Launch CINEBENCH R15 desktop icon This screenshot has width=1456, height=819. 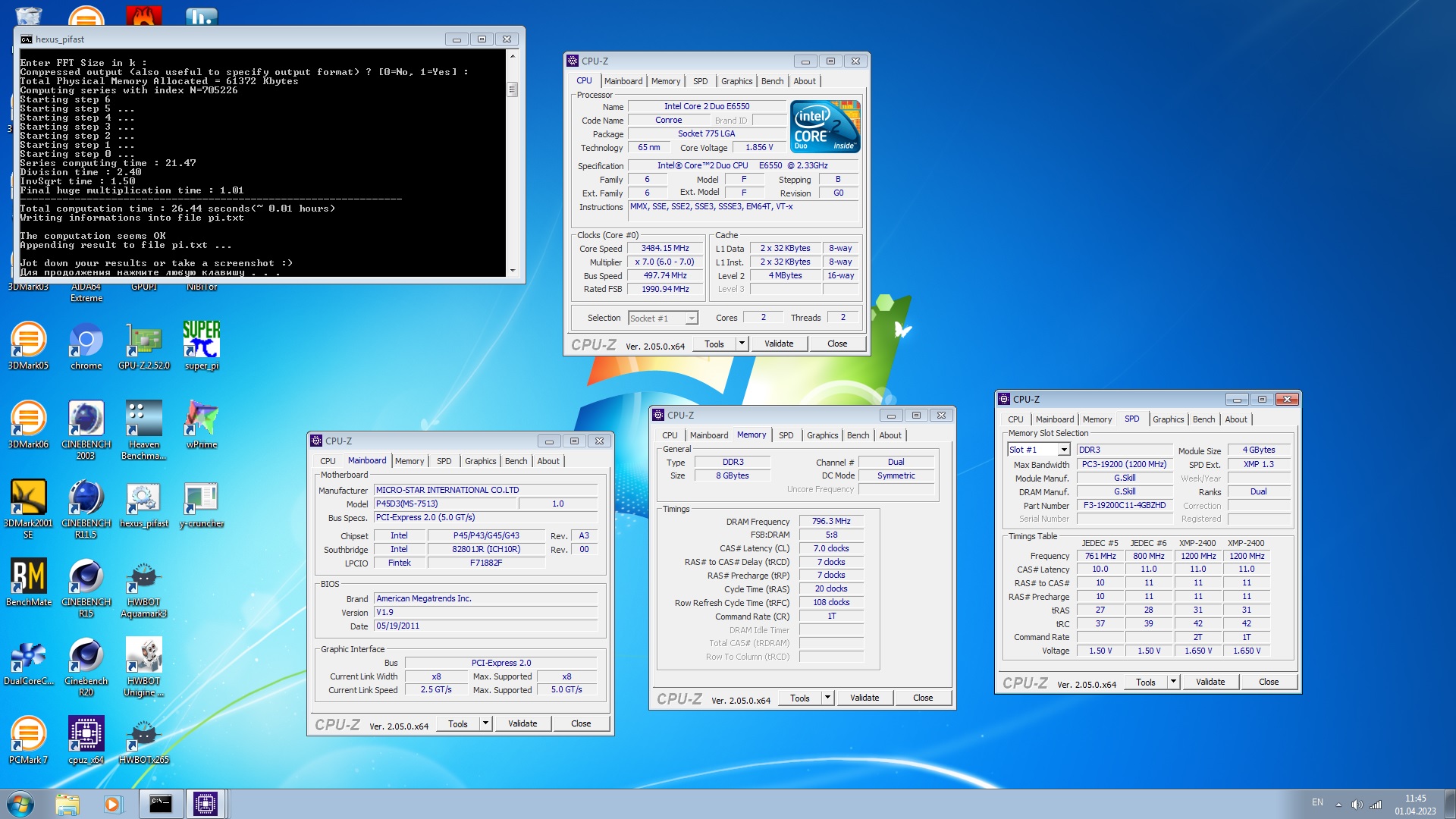click(86, 587)
